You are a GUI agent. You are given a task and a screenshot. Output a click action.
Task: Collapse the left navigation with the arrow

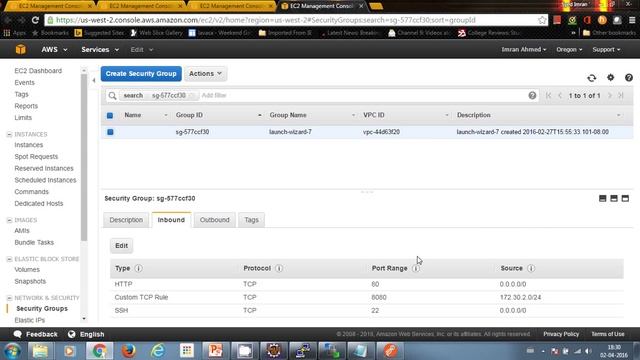tap(94, 80)
